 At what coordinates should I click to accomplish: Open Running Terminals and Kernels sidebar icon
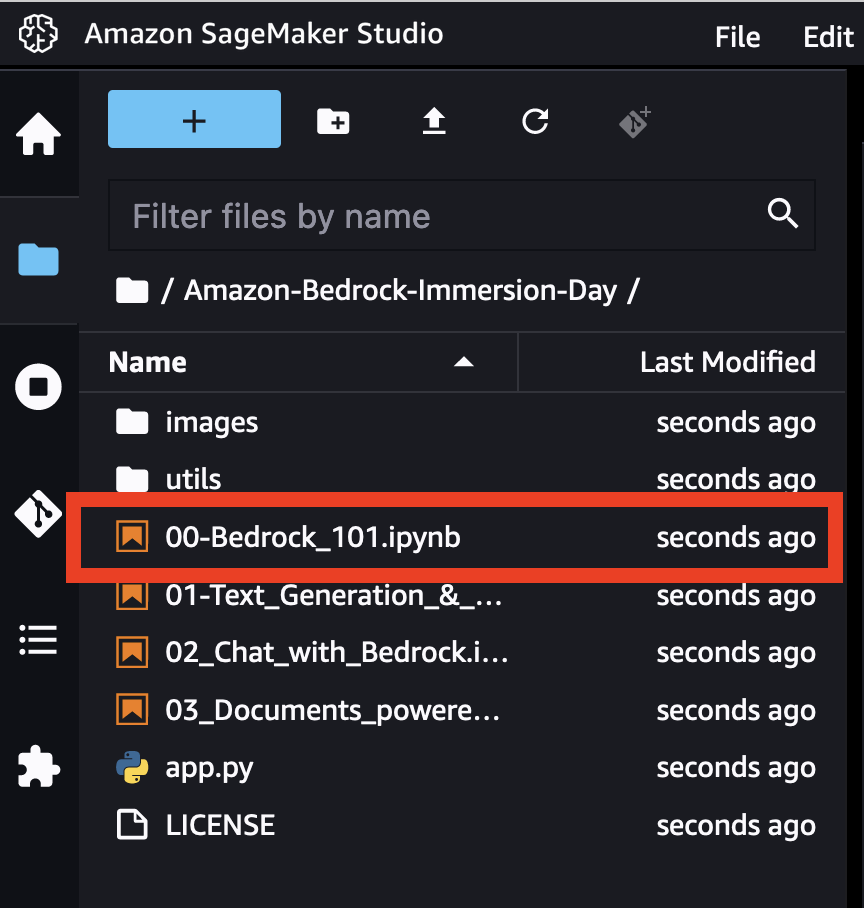click(38, 387)
